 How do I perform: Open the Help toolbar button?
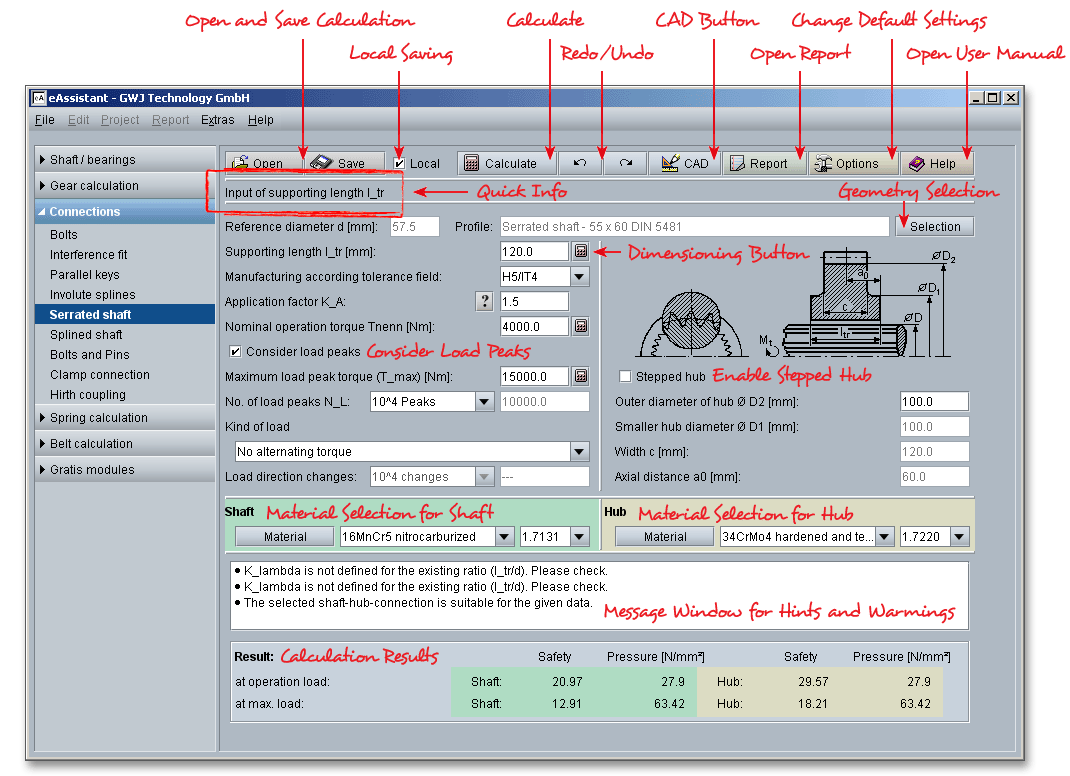tap(937, 163)
